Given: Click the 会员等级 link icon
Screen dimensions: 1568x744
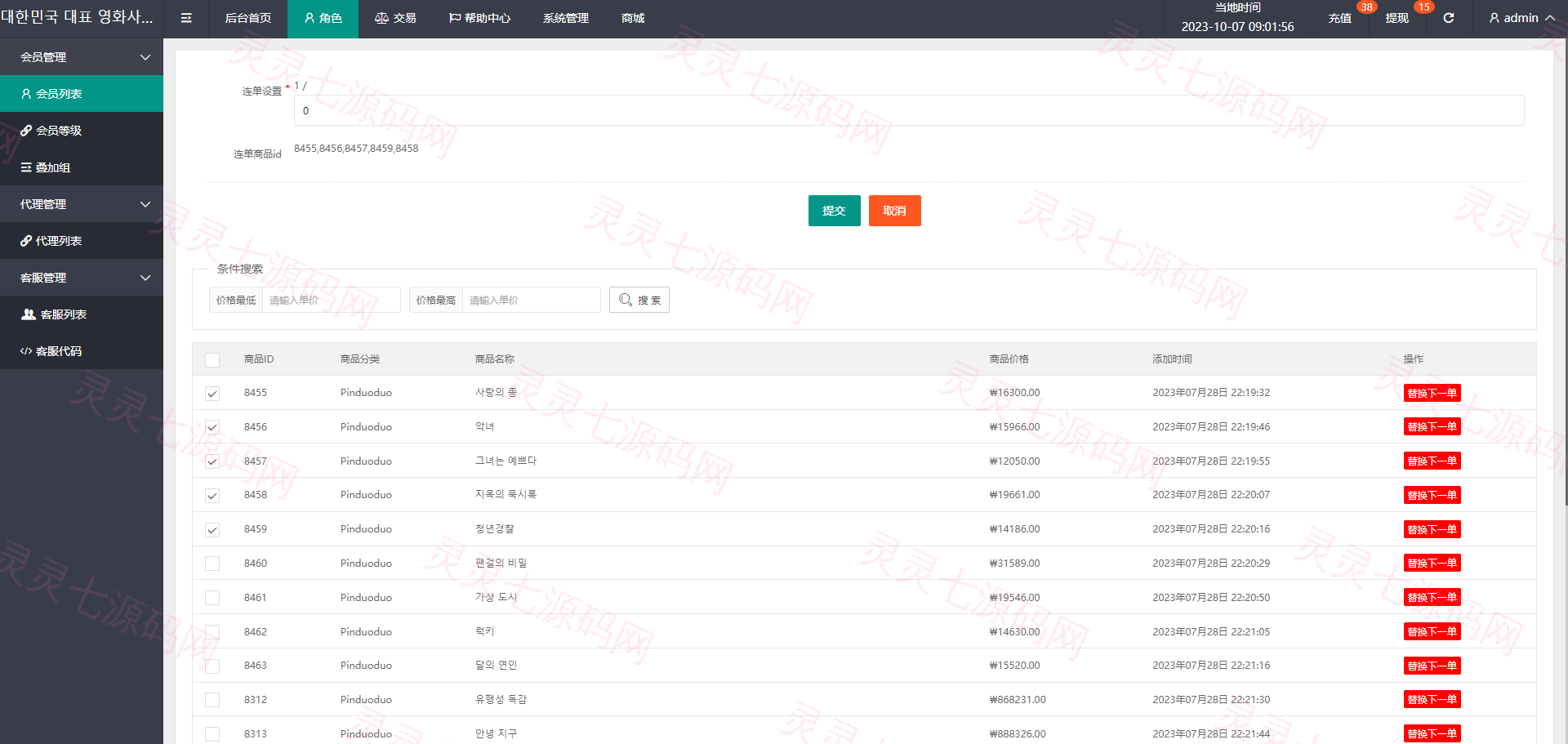Looking at the screenshot, I should point(26,131).
